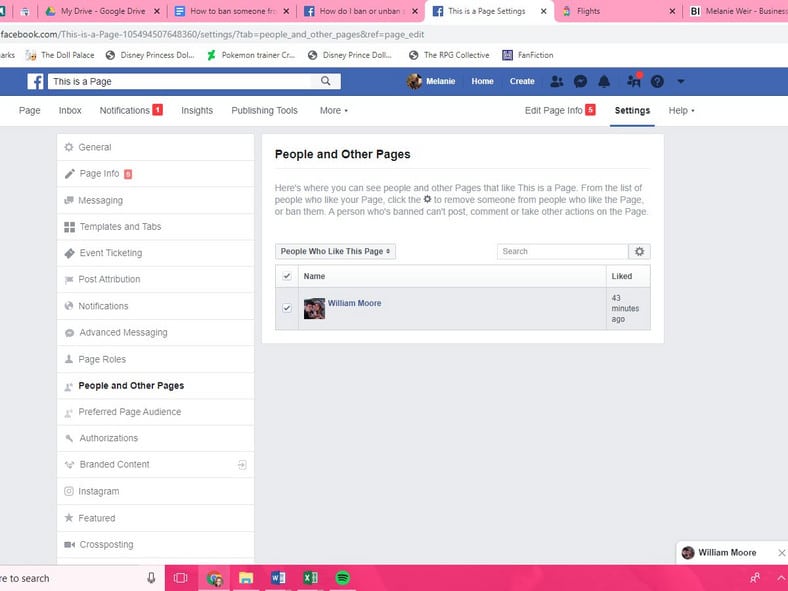Viewport: 788px width, 591px height.
Task: Open Word from the taskbar
Action: pyautogui.click(x=278, y=578)
